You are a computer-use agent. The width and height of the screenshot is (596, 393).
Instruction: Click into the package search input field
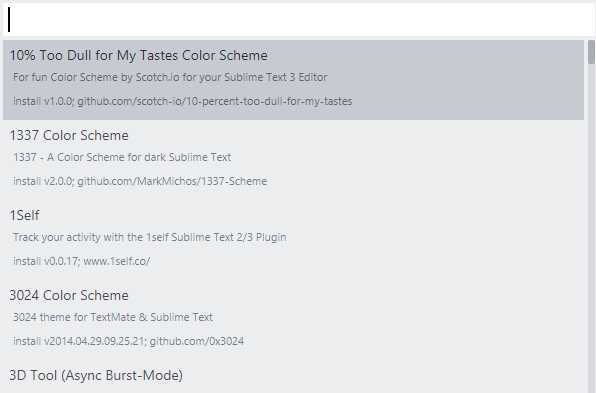point(298,20)
